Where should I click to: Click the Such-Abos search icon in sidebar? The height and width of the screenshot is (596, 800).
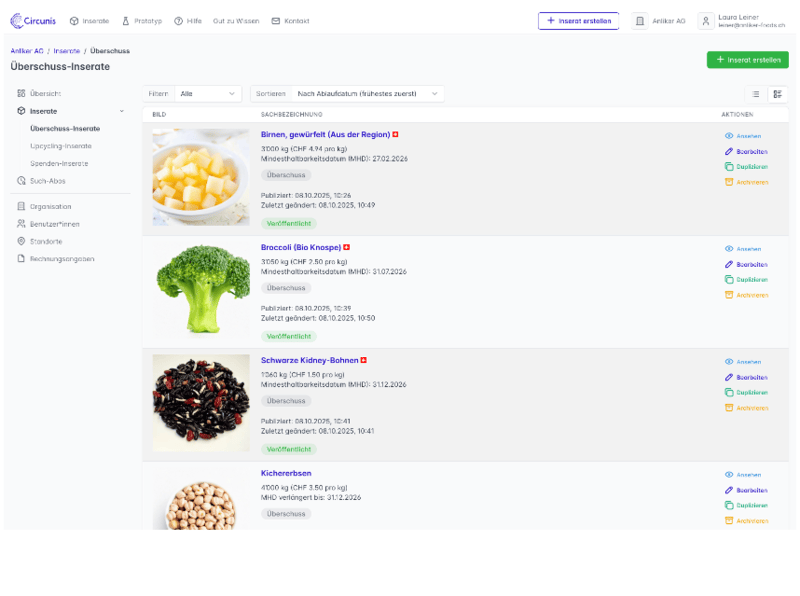point(21,181)
